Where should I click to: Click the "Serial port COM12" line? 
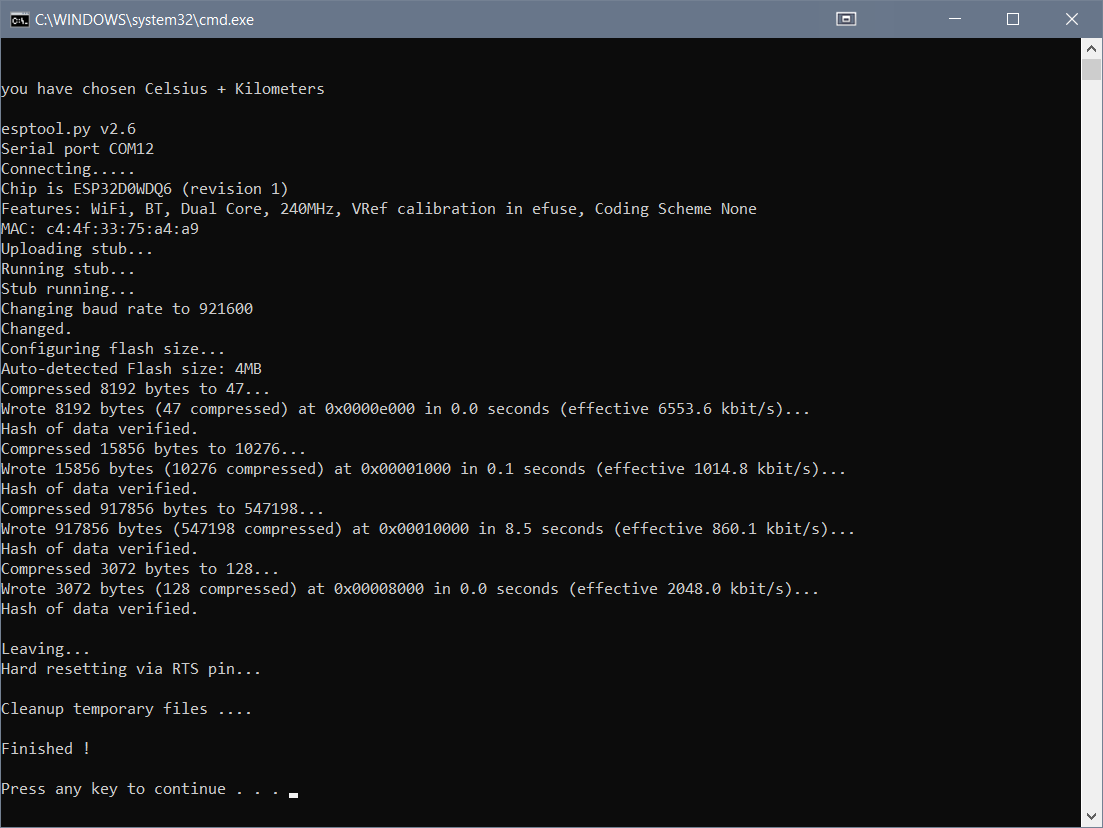(x=77, y=149)
